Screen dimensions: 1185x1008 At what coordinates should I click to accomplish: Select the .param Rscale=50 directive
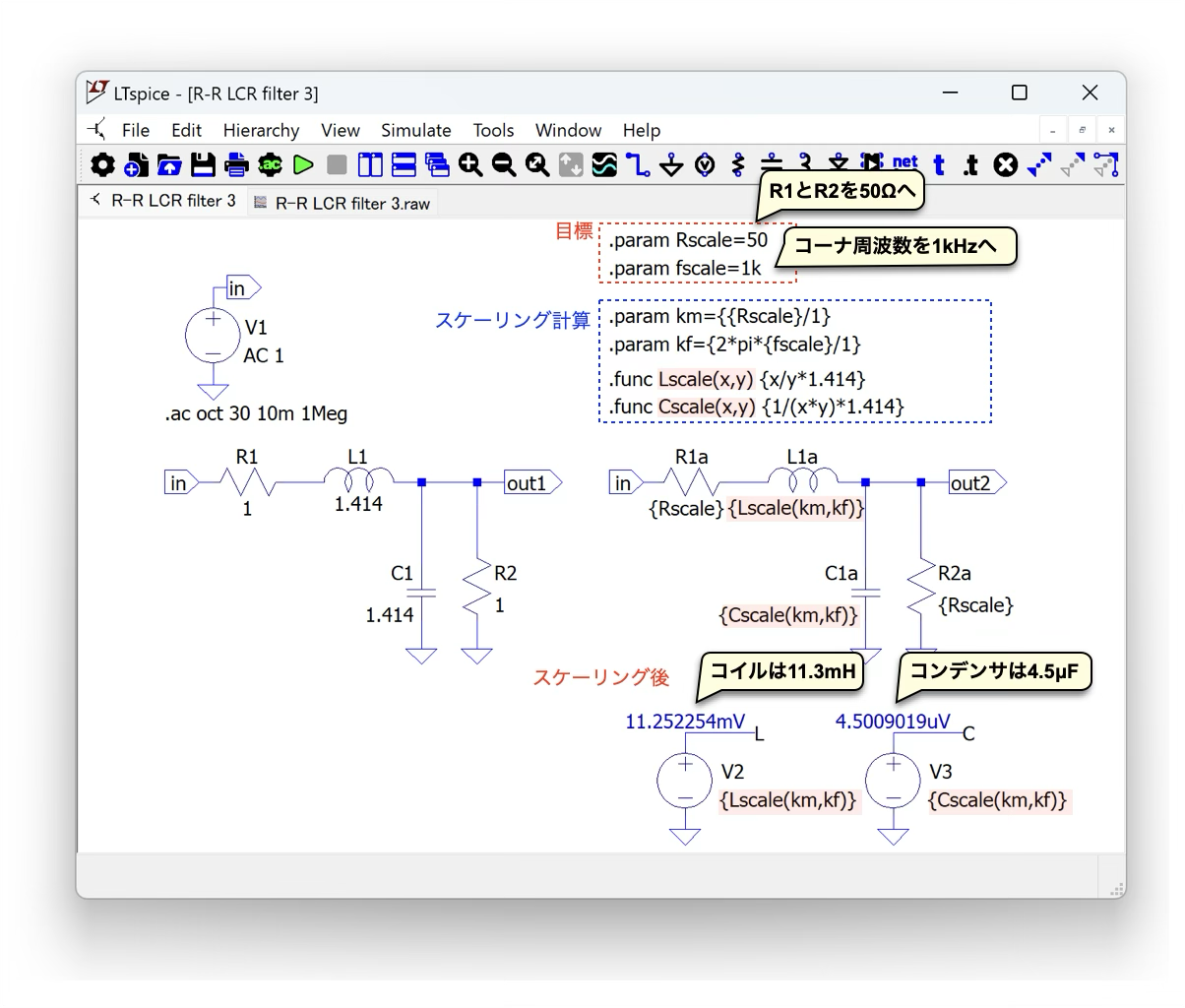(x=688, y=240)
